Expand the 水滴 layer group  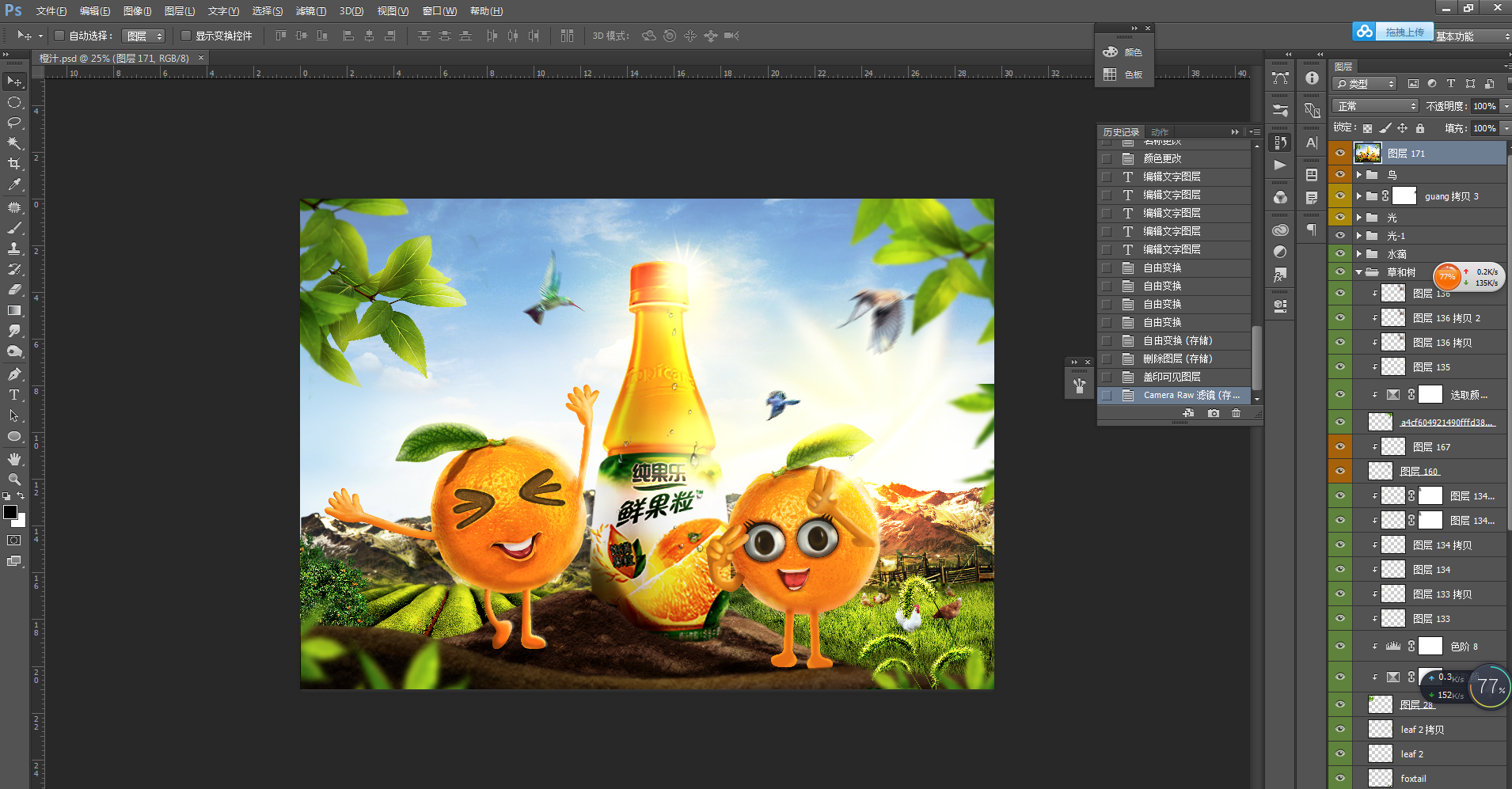pyautogui.click(x=1359, y=254)
